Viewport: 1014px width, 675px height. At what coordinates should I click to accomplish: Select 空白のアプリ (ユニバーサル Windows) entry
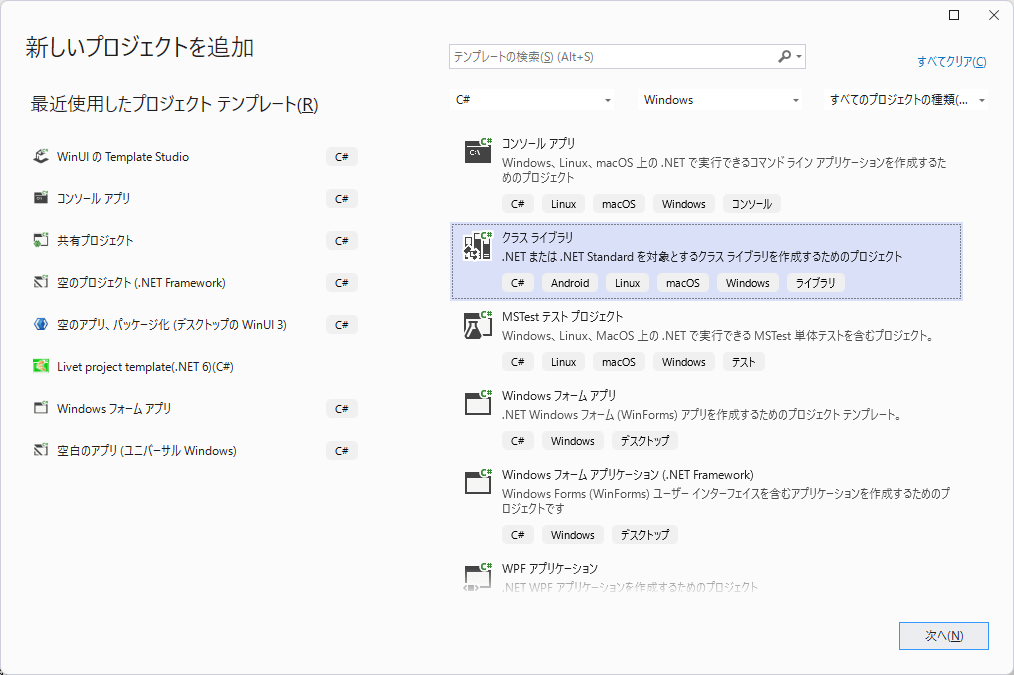(x=194, y=451)
